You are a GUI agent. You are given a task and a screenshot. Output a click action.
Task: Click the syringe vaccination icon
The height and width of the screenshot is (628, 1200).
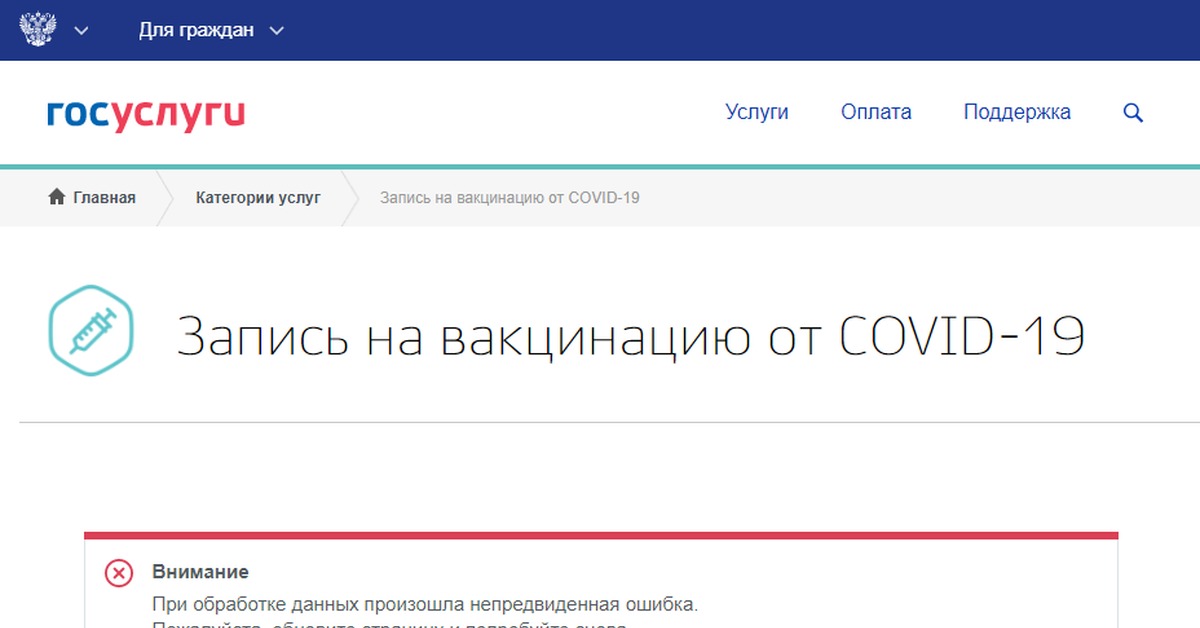tap(91, 331)
